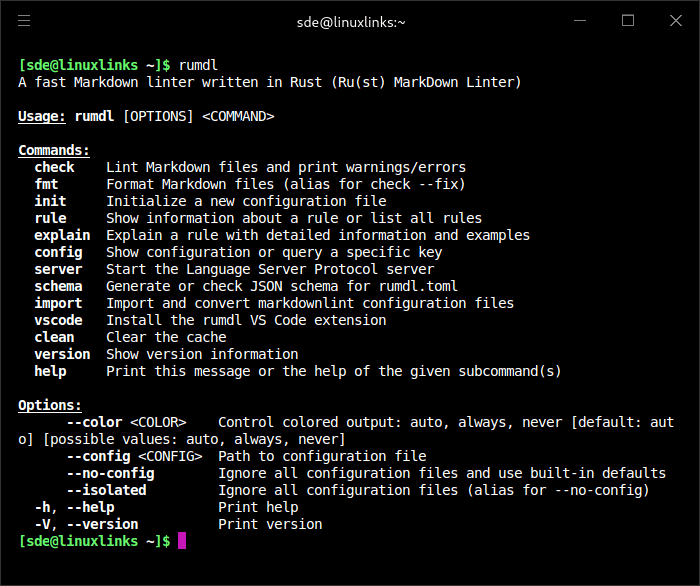Maximize the terminal window
700x586 pixels.
pyautogui.click(x=628, y=21)
